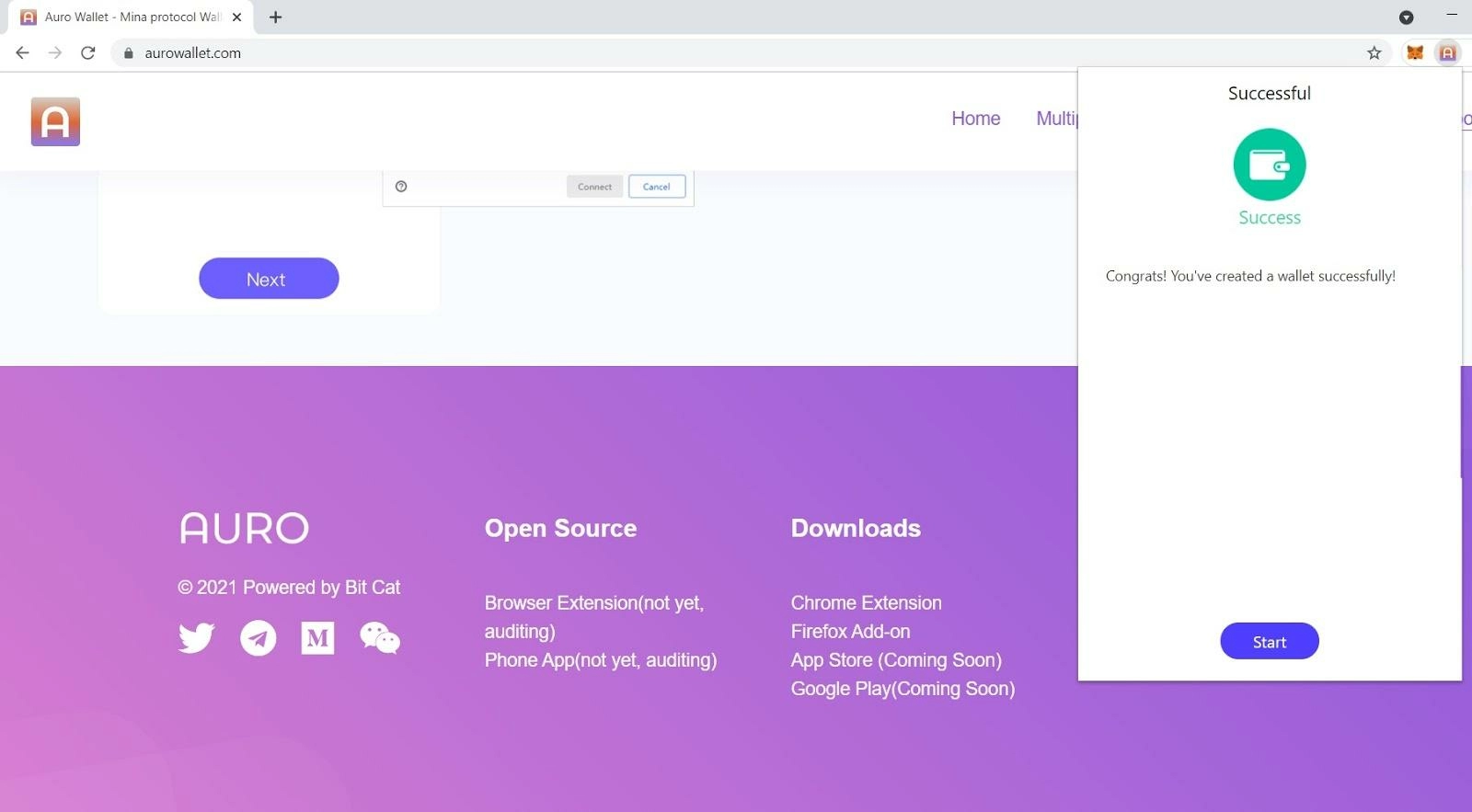Open the Firefox Add-on download link

851,632
